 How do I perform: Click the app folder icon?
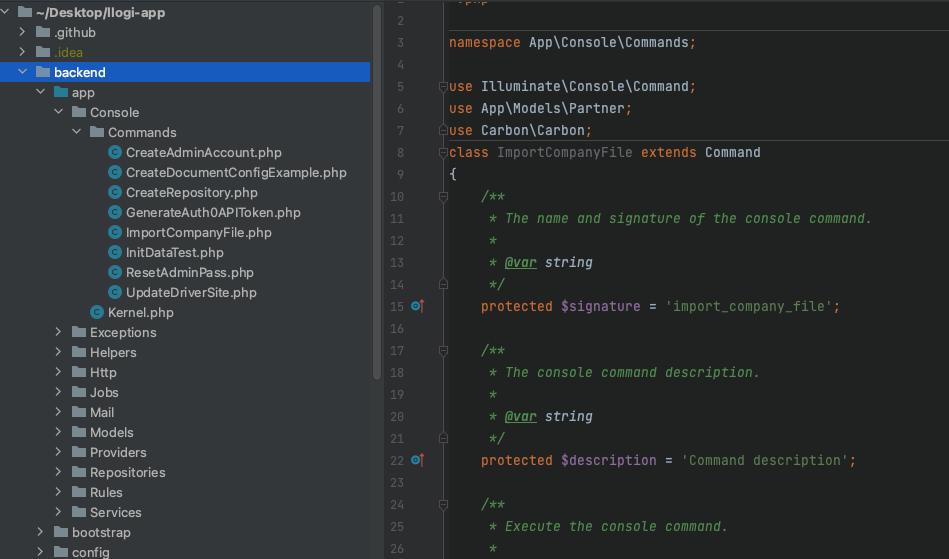click(x=61, y=92)
